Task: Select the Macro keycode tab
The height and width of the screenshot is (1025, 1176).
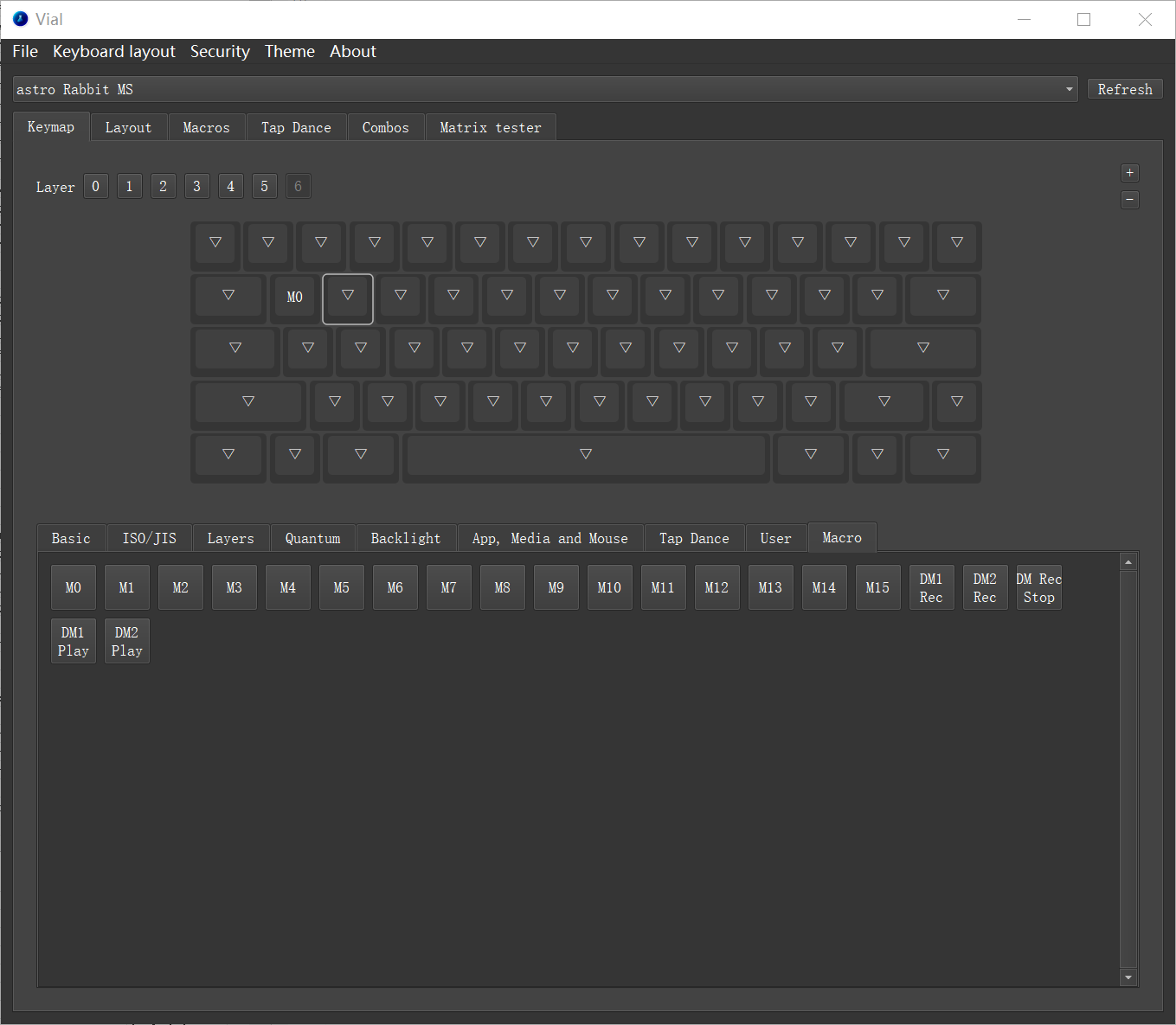Action: pos(842,537)
